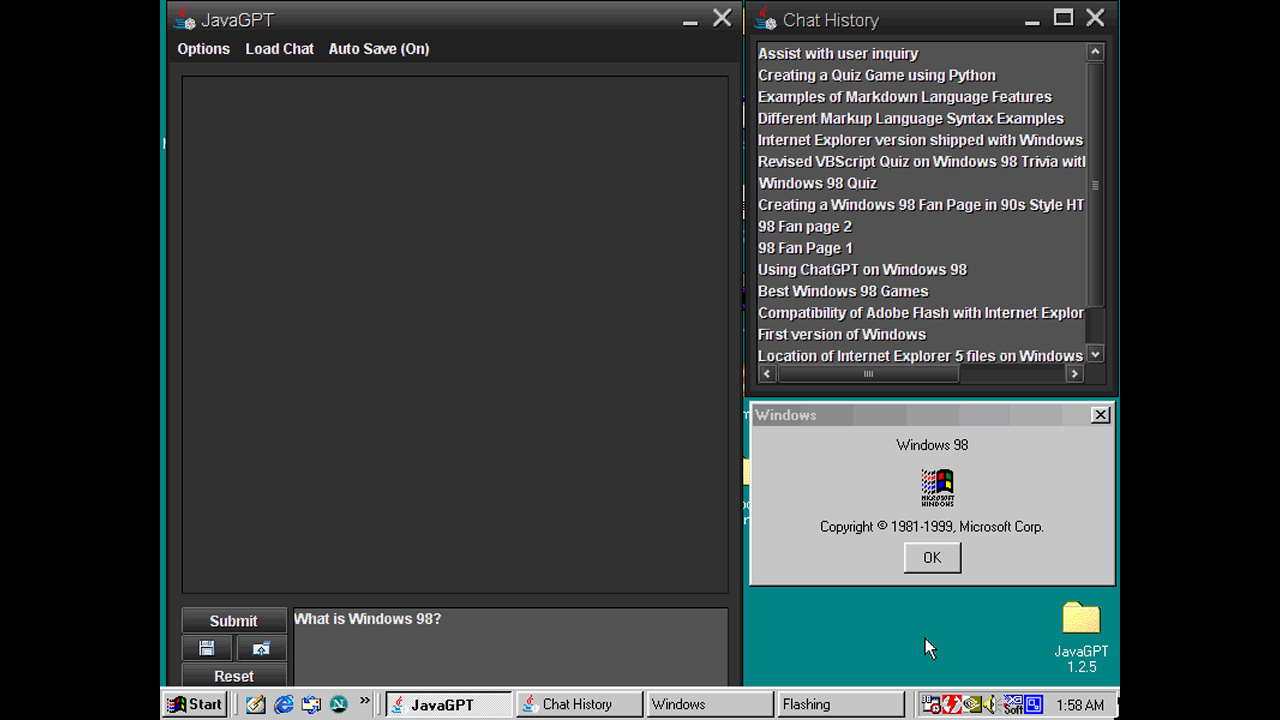This screenshot has height=720, width=1280.
Task: Click the blue square tray icon
Action: pos(1034,704)
